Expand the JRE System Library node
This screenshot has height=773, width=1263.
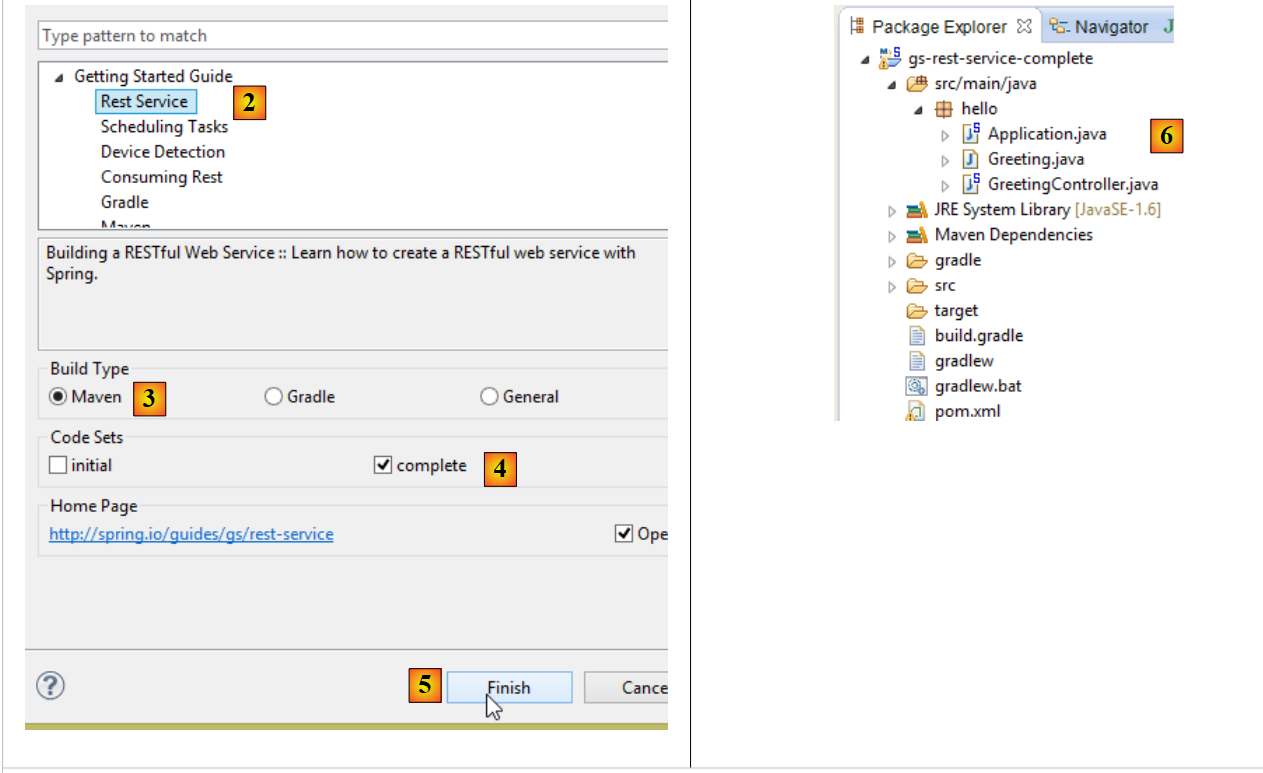[x=892, y=210]
